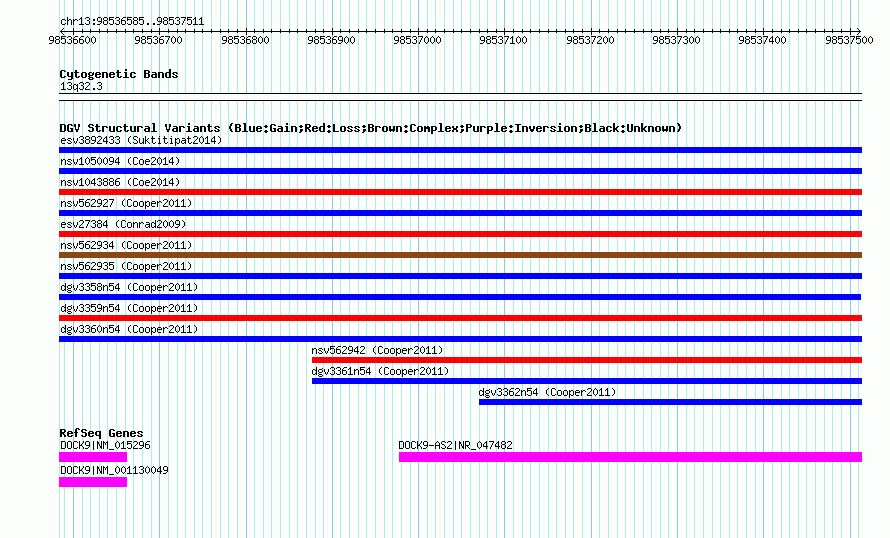Select dgv3362n54 (Cooper2011) label
This screenshot has height=538, width=890.
pos(547,392)
